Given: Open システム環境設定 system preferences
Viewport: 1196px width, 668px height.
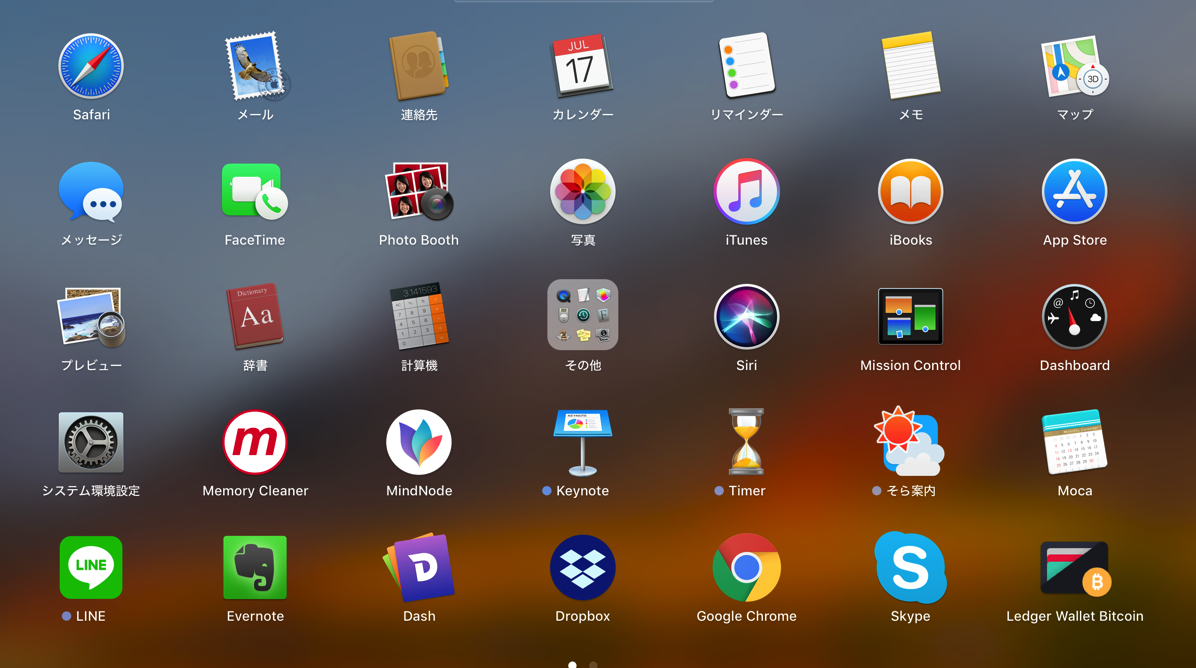Looking at the screenshot, I should tap(91, 442).
